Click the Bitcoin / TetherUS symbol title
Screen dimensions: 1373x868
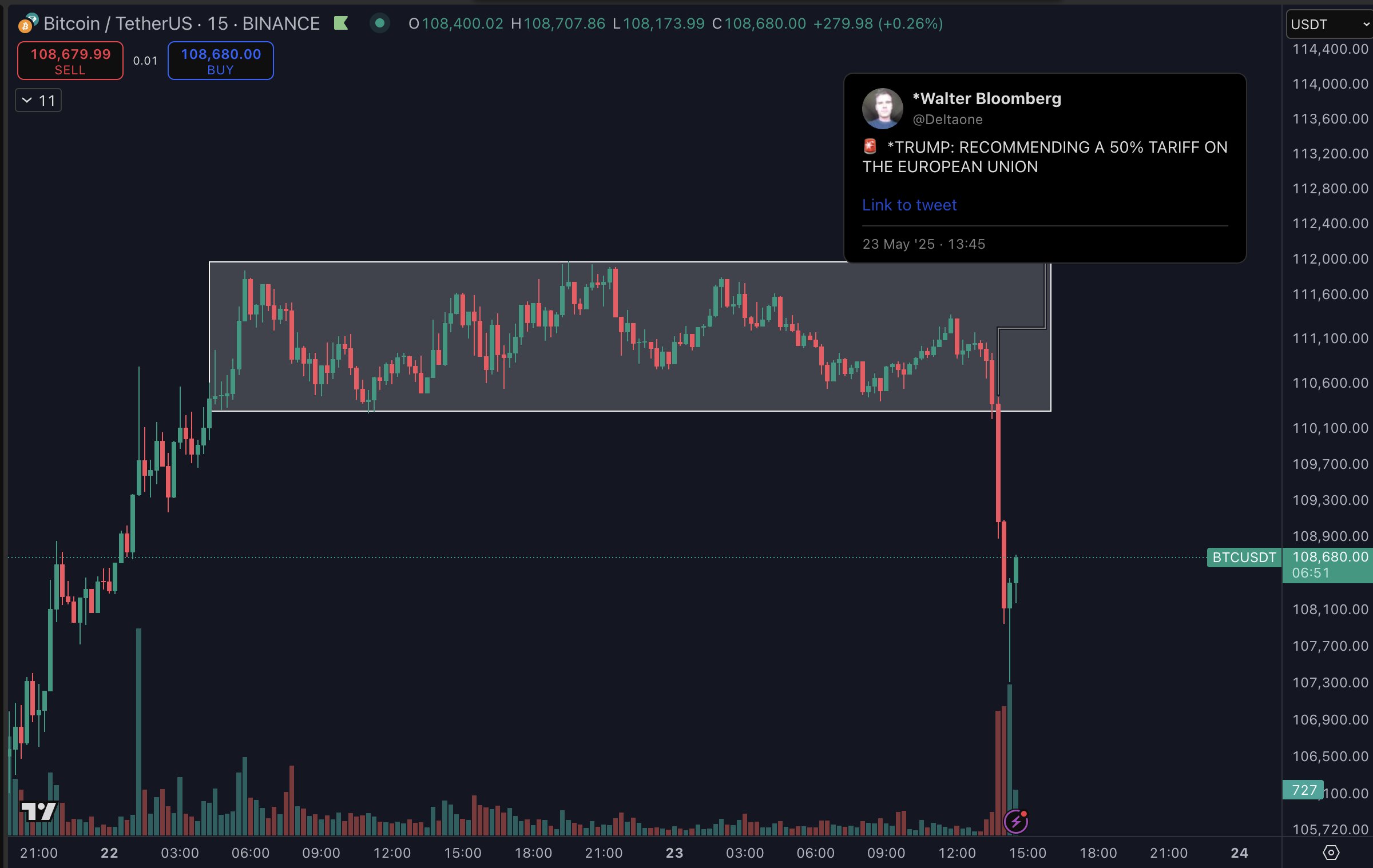[x=181, y=23]
